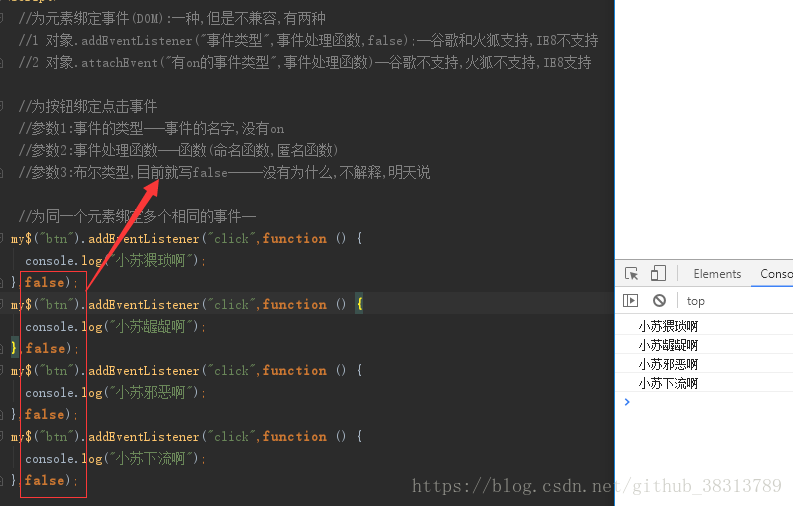Viewport: 793px width, 506px height.
Task: Click comment //参数2:事件处理函数 in the editor
Action: tap(178, 150)
